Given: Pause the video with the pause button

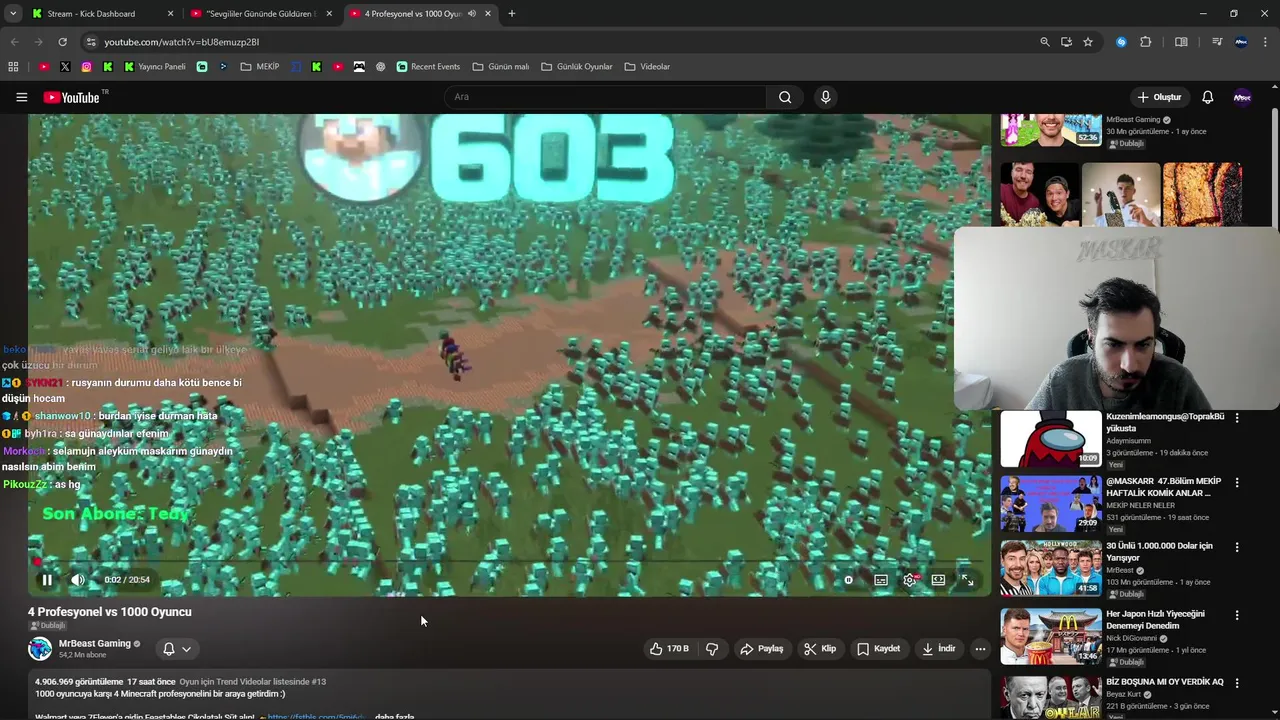Looking at the screenshot, I should (x=47, y=580).
